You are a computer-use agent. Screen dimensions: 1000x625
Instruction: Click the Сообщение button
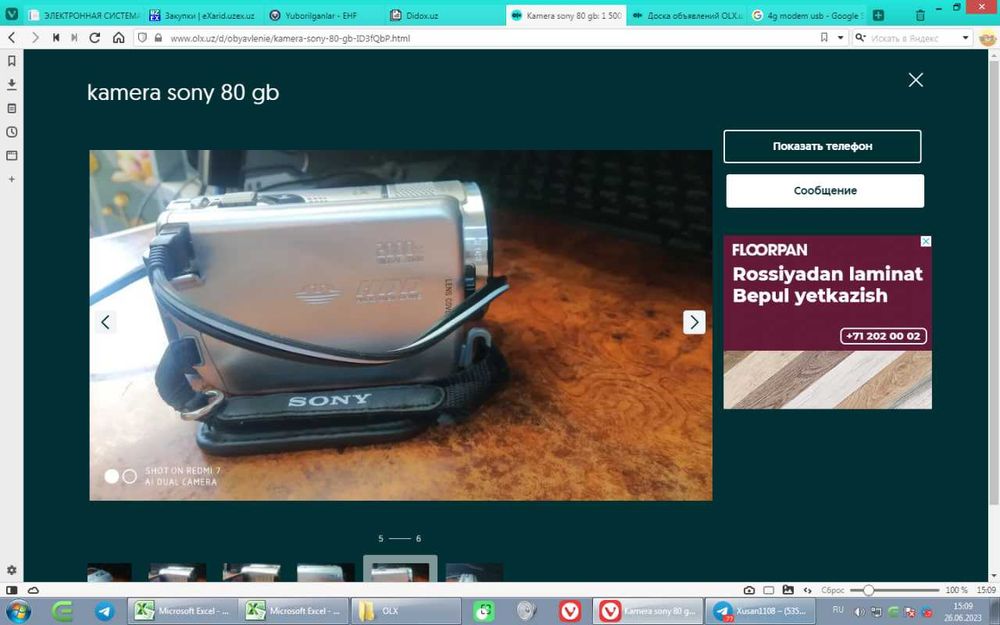click(825, 191)
